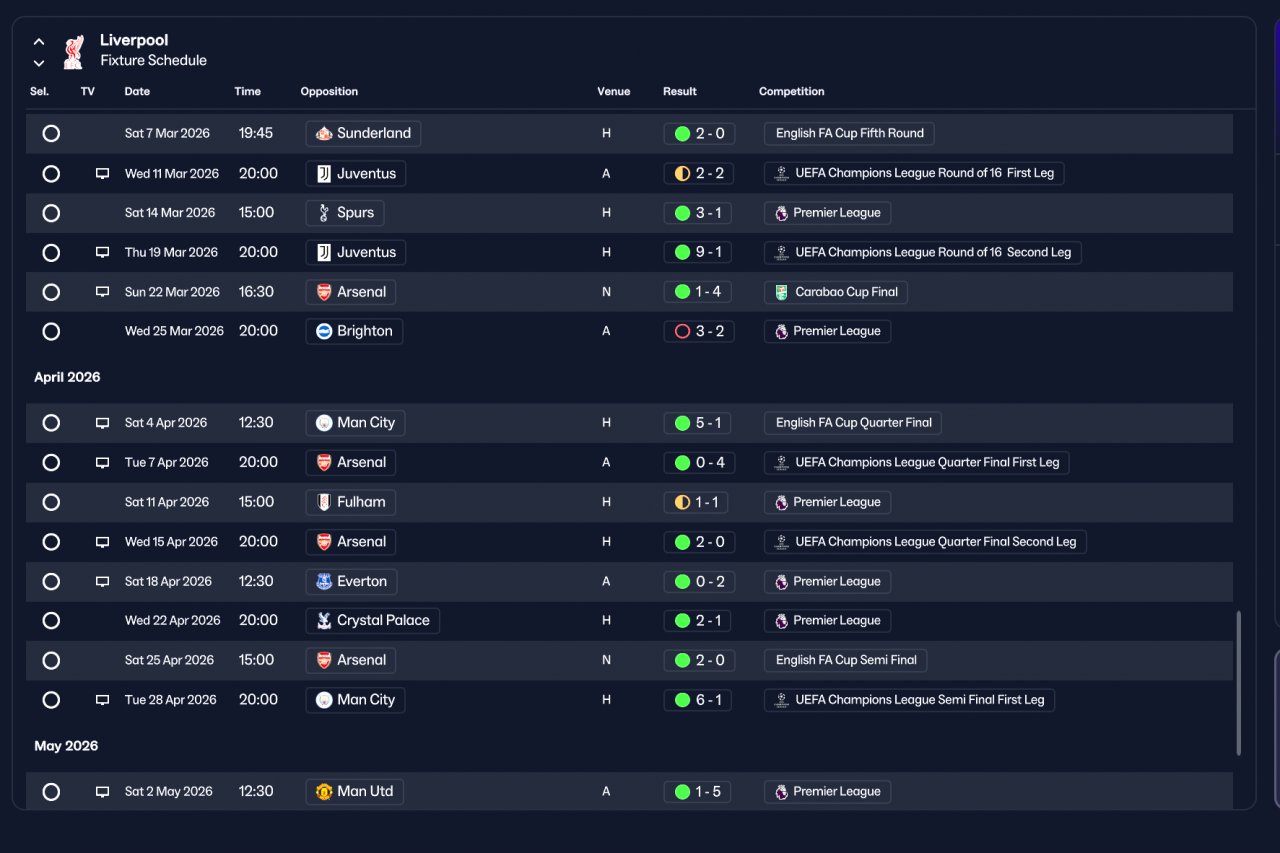
Task: Click TV icon for Everton 18 Apr match
Action: (102, 581)
